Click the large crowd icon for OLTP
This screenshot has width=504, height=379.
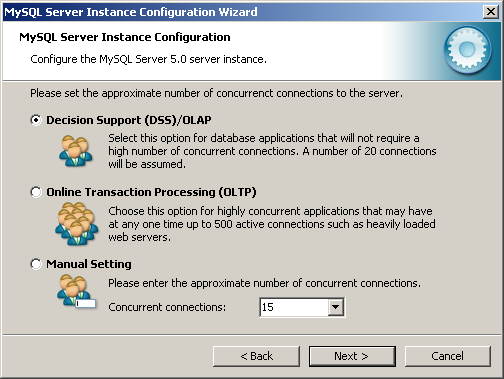click(x=77, y=224)
